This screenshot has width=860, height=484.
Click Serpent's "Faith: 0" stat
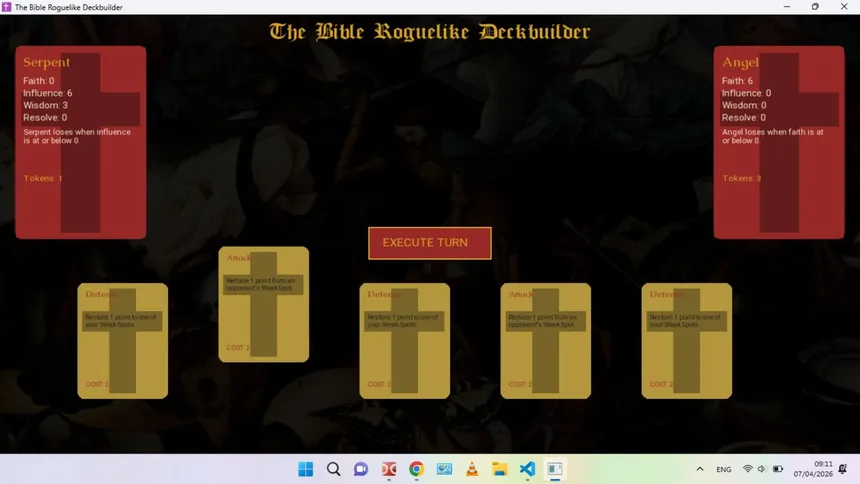tap(38, 81)
